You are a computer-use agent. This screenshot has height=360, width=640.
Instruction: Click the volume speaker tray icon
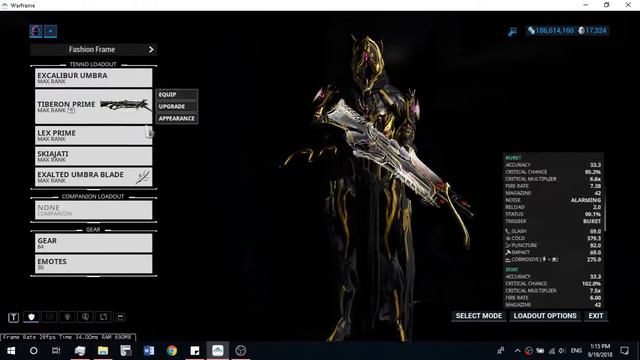point(562,351)
